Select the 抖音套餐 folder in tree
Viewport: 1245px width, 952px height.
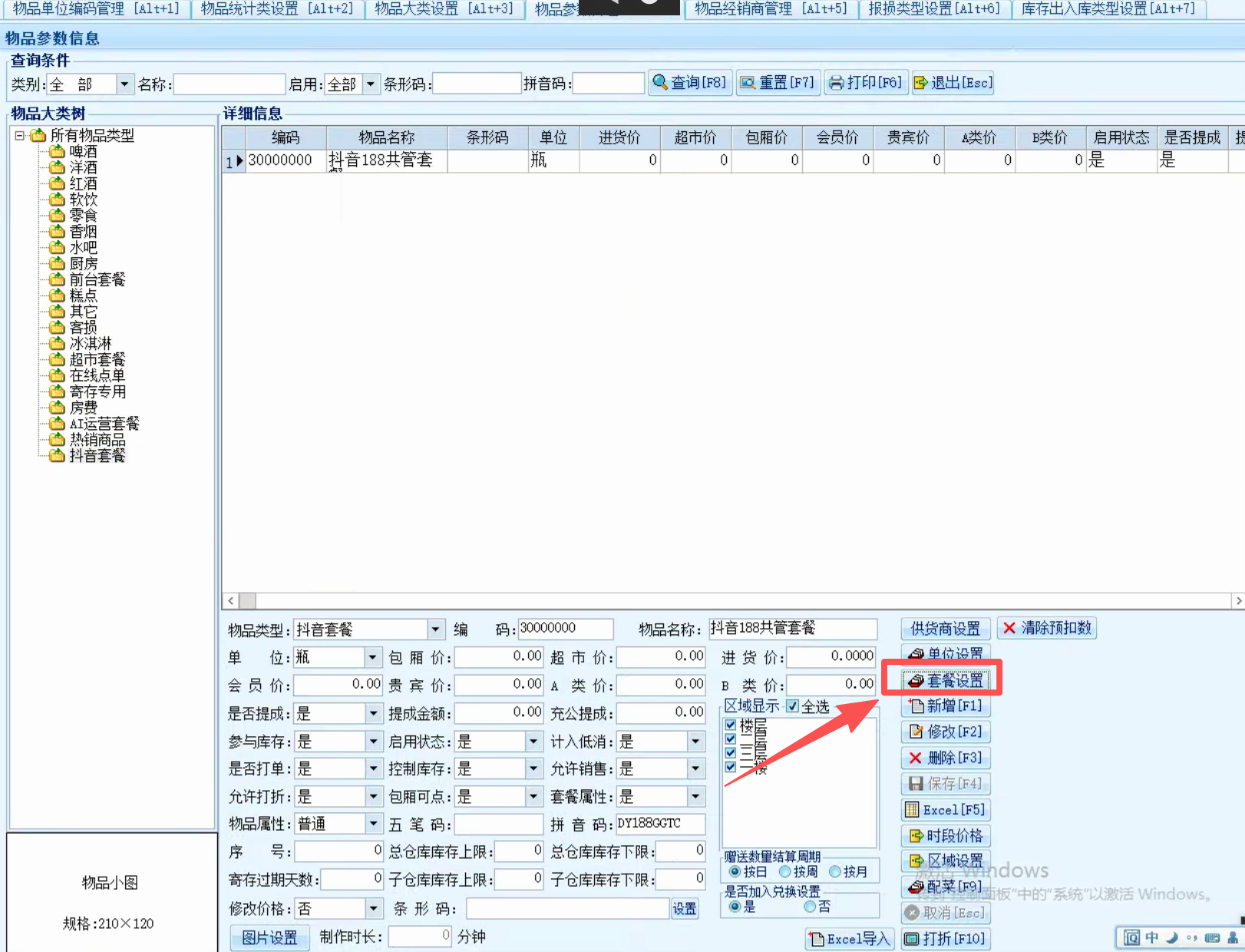tap(97, 456)
